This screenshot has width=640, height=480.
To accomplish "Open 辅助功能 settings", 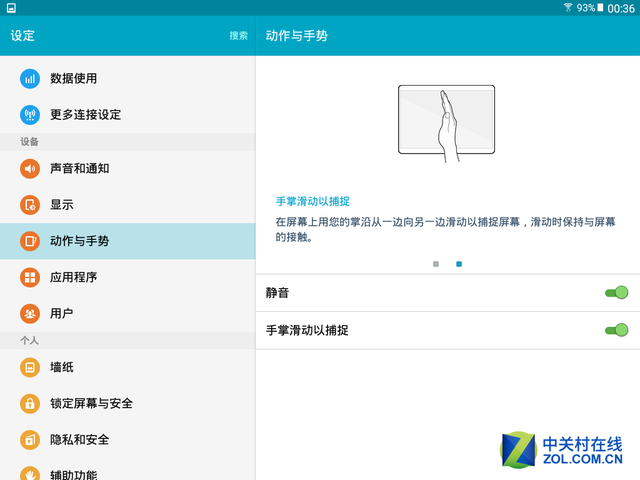I will pyautogui.click(x=128, y=469).
